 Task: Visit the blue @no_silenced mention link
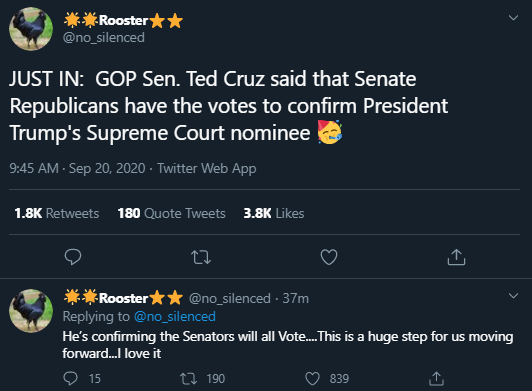tap(175, 316)
